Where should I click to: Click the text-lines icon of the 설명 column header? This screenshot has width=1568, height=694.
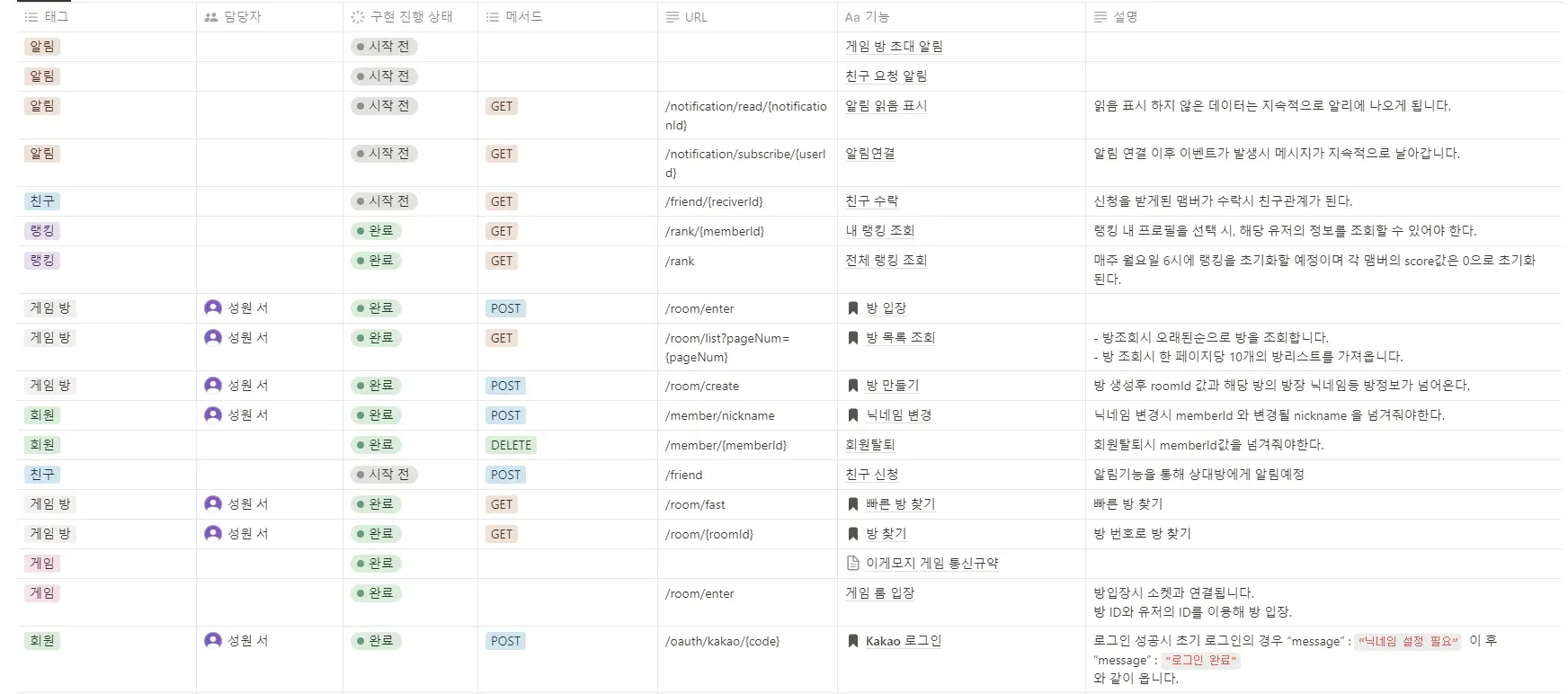1100,17
